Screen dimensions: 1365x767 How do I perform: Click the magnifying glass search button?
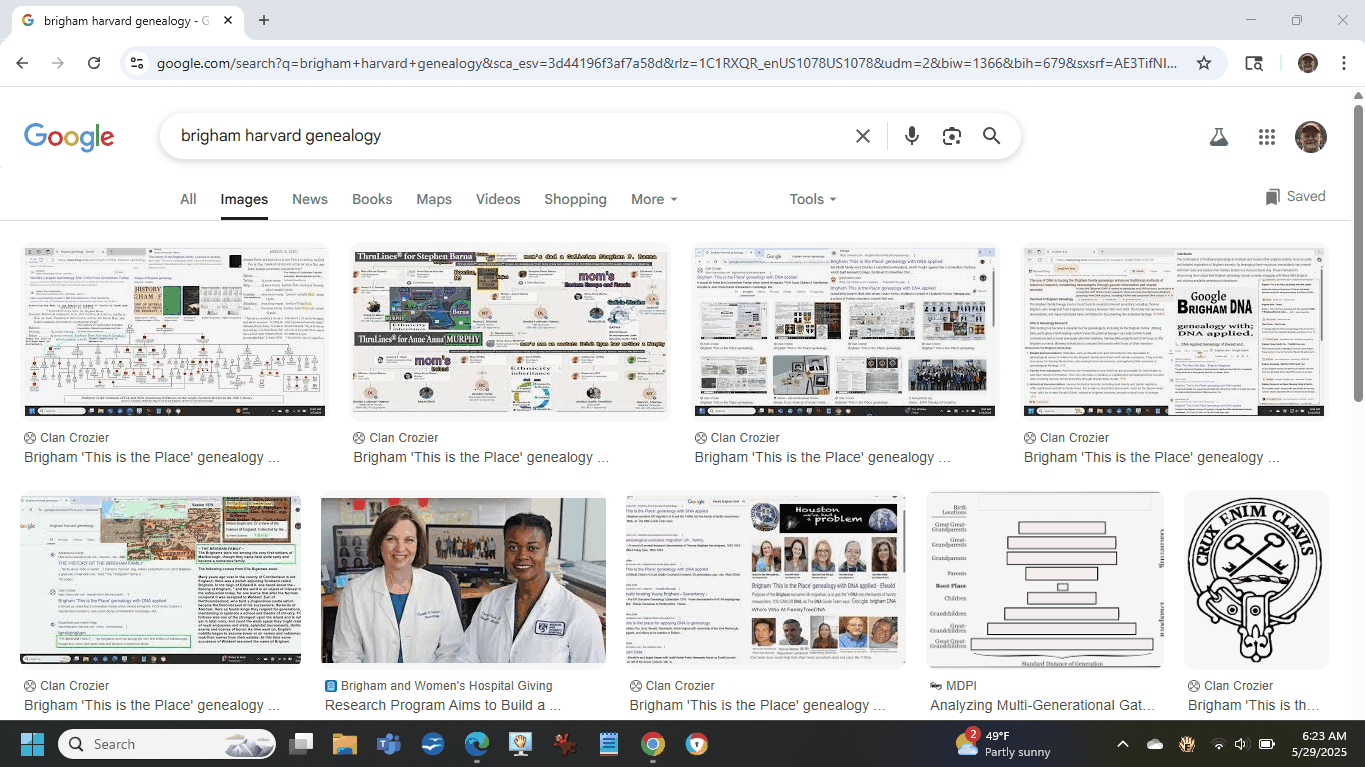(991, 136)
